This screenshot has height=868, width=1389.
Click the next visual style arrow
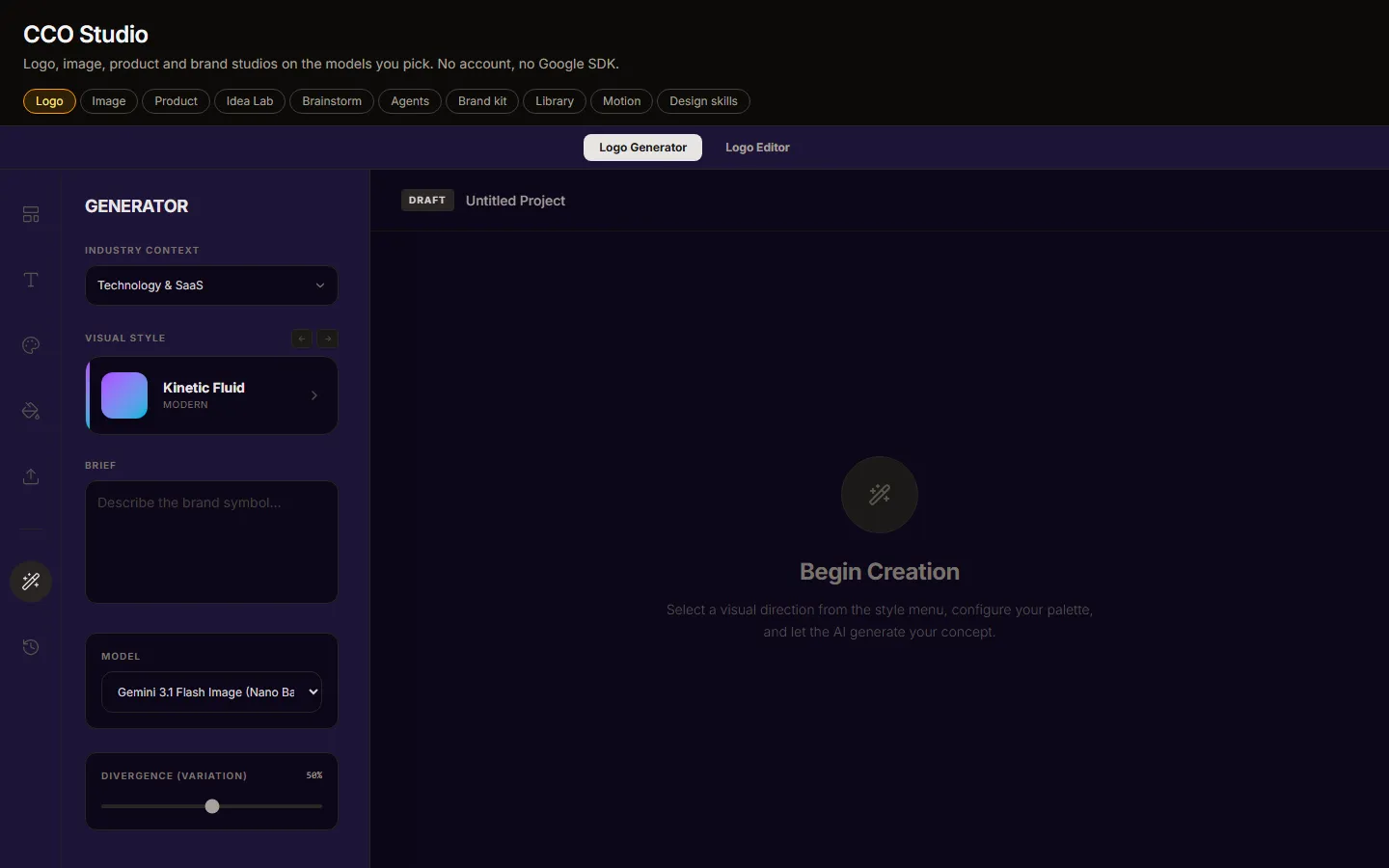pyautogui.click(x=328, y=339)
